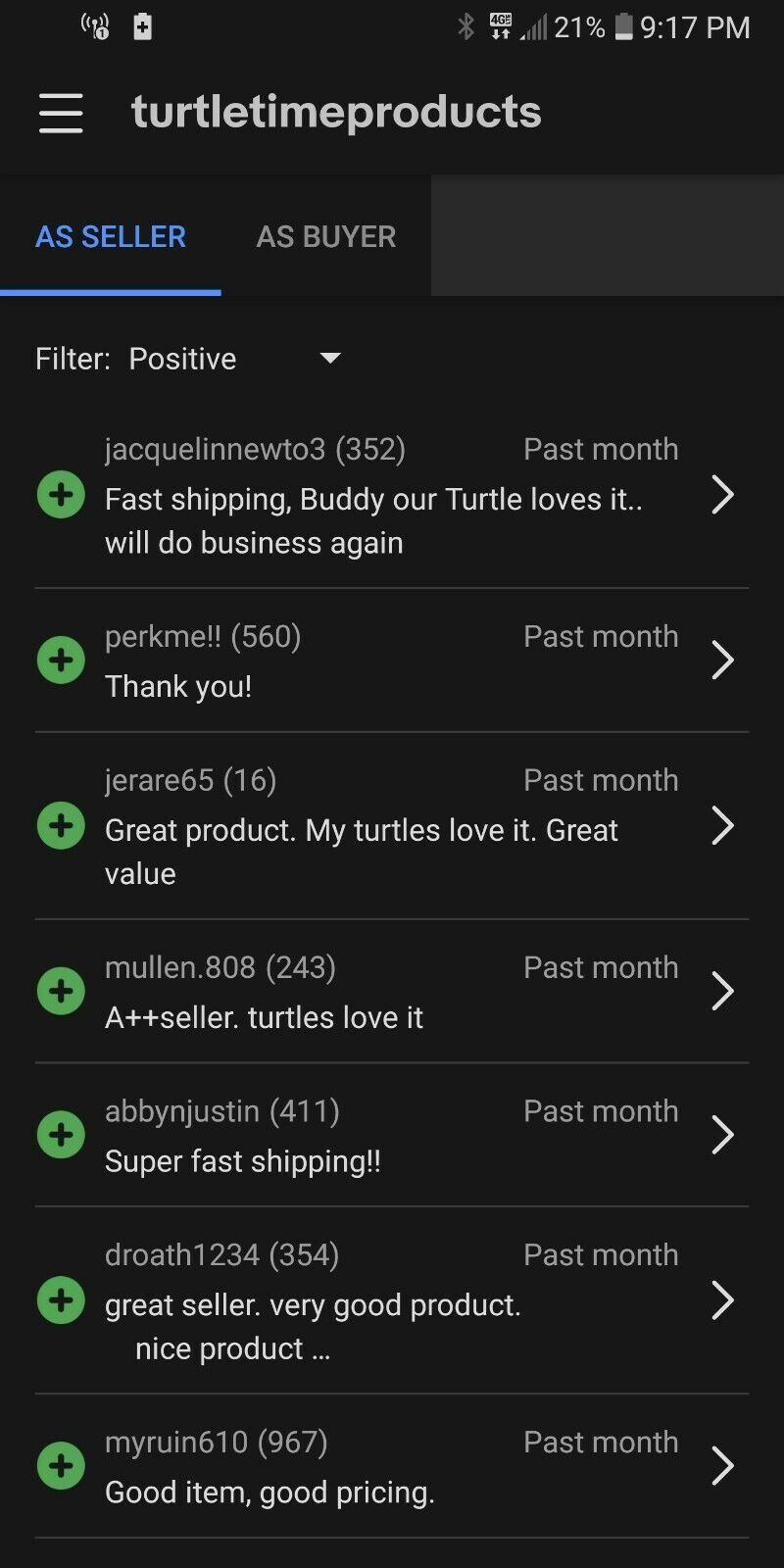Tap green plus icon beside jerare65 feedback

[61, 825]
